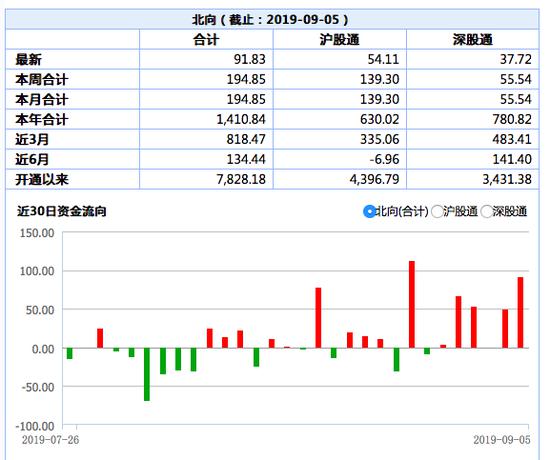Click the 合计 column header

(x=206, y=40)
